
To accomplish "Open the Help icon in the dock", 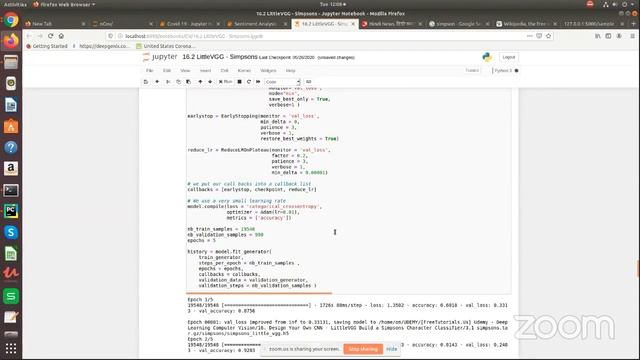I will point(11,147).
